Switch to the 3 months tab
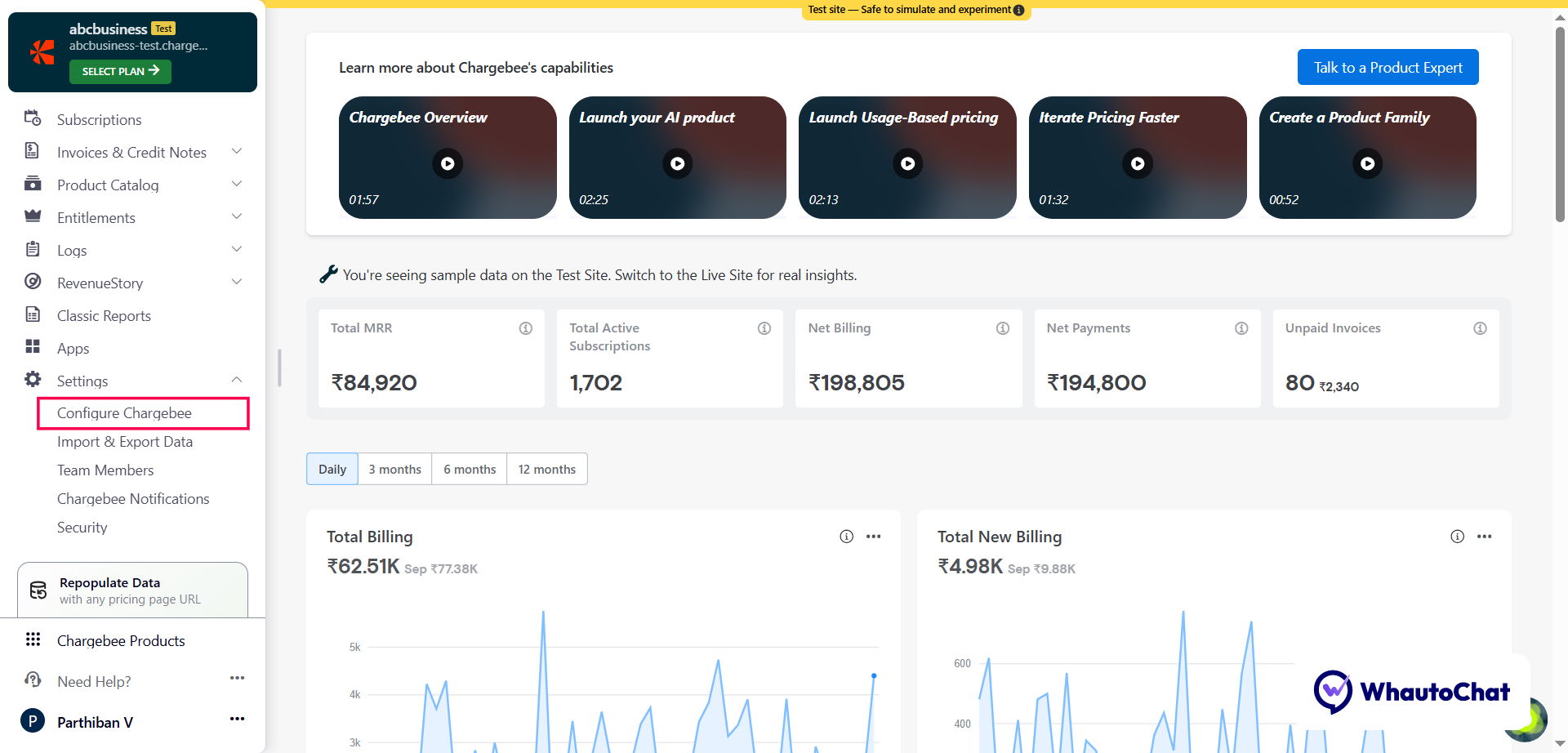 click(x=394, y=469)
